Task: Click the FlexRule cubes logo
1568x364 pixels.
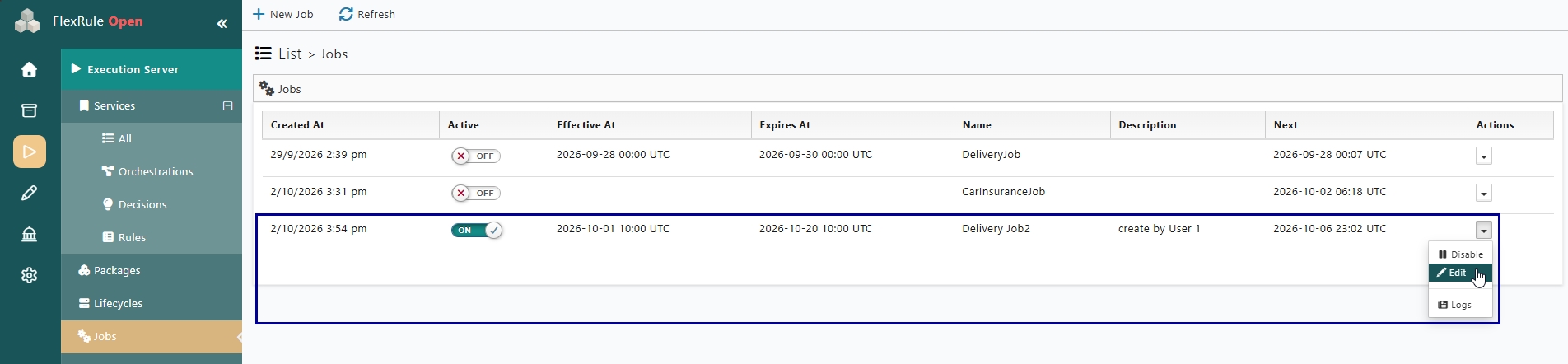Action: (x=27, y=21)
